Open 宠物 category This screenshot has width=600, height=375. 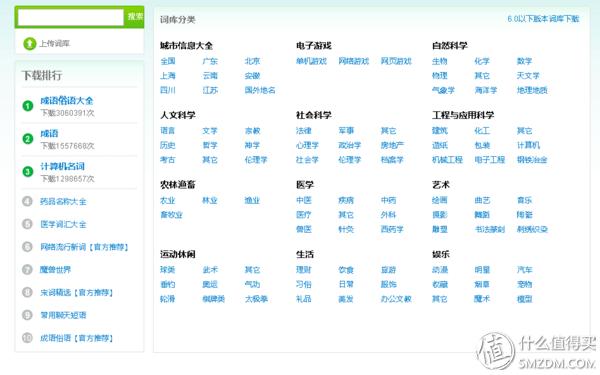pyautogui.click(x=524, y=285)
